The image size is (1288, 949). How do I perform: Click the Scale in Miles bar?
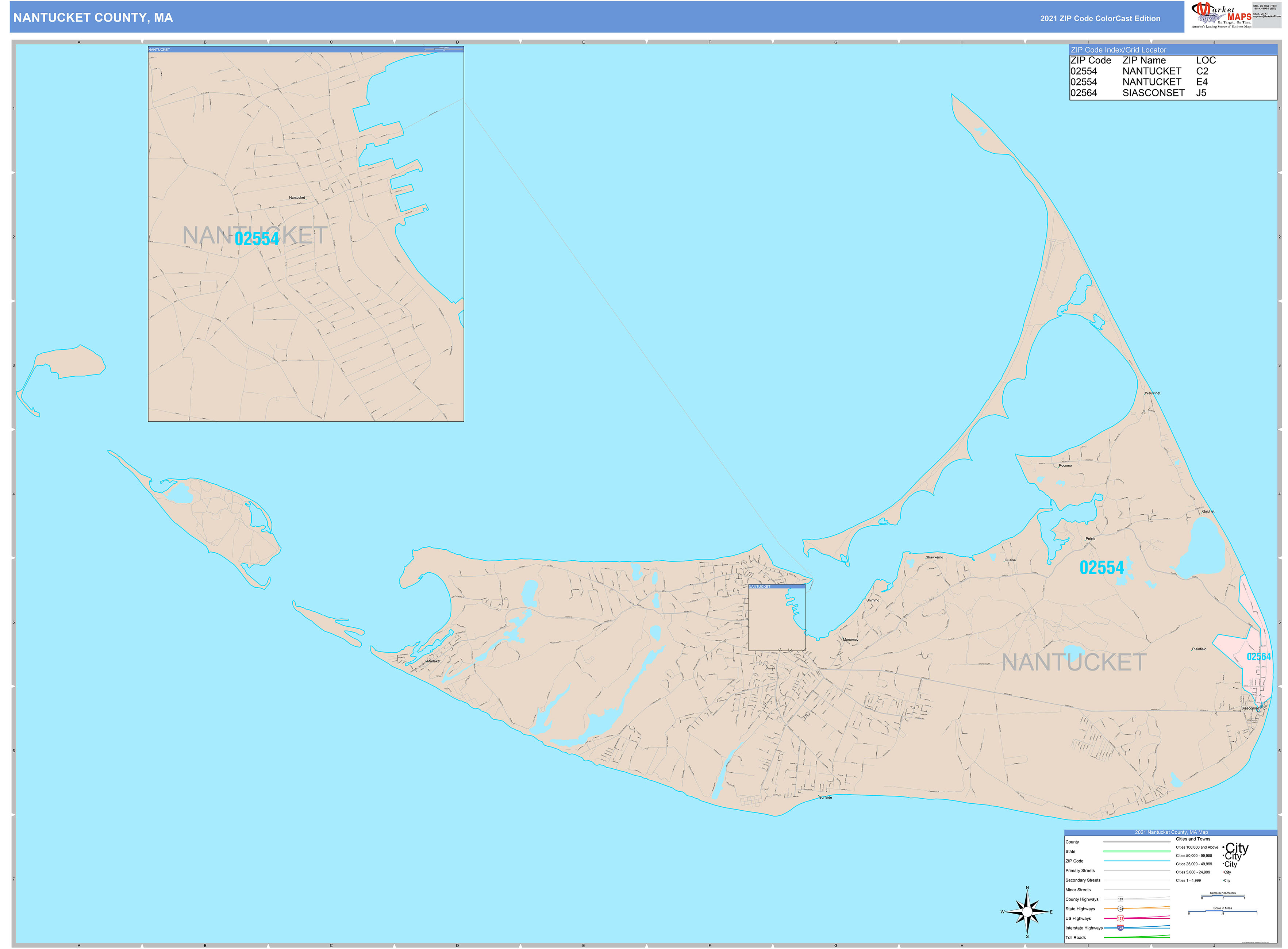coord(1223,911)
